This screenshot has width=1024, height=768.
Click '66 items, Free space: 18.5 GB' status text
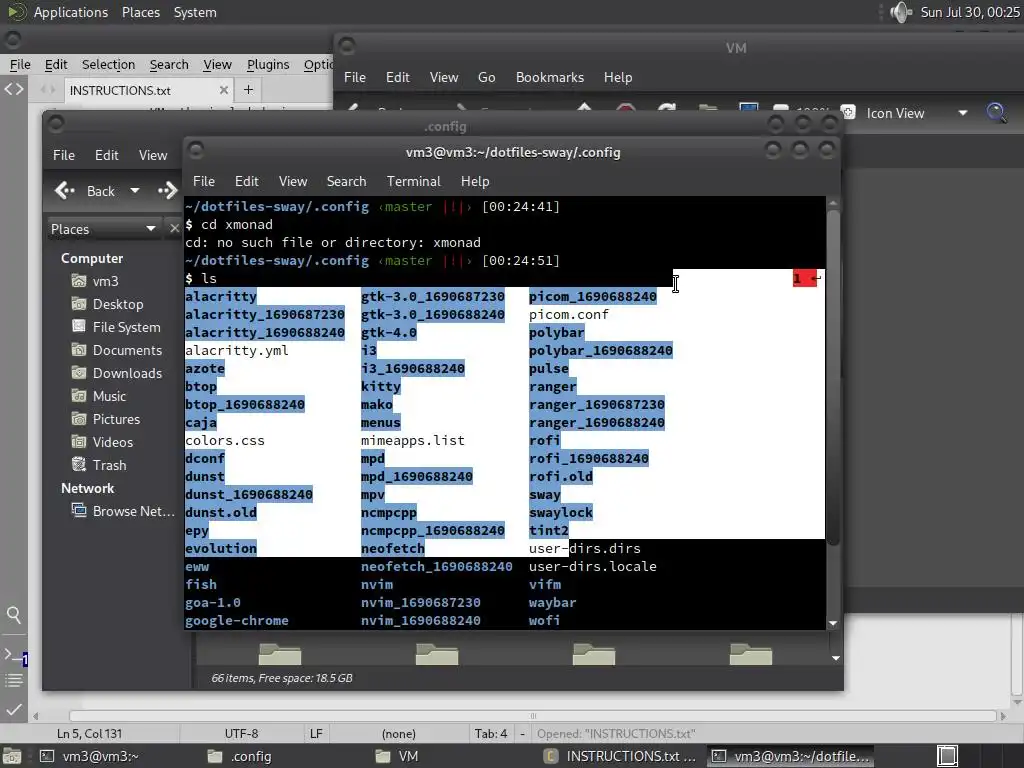point(281,678)
